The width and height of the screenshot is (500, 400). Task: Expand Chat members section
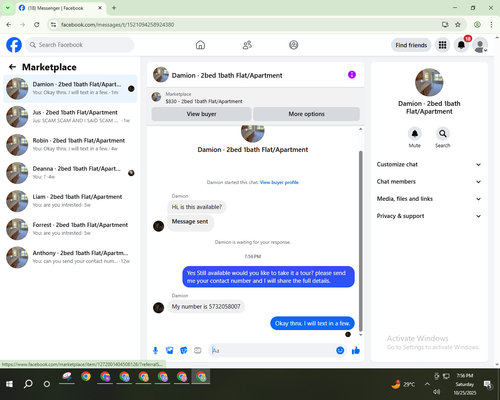tap(429, 182)
